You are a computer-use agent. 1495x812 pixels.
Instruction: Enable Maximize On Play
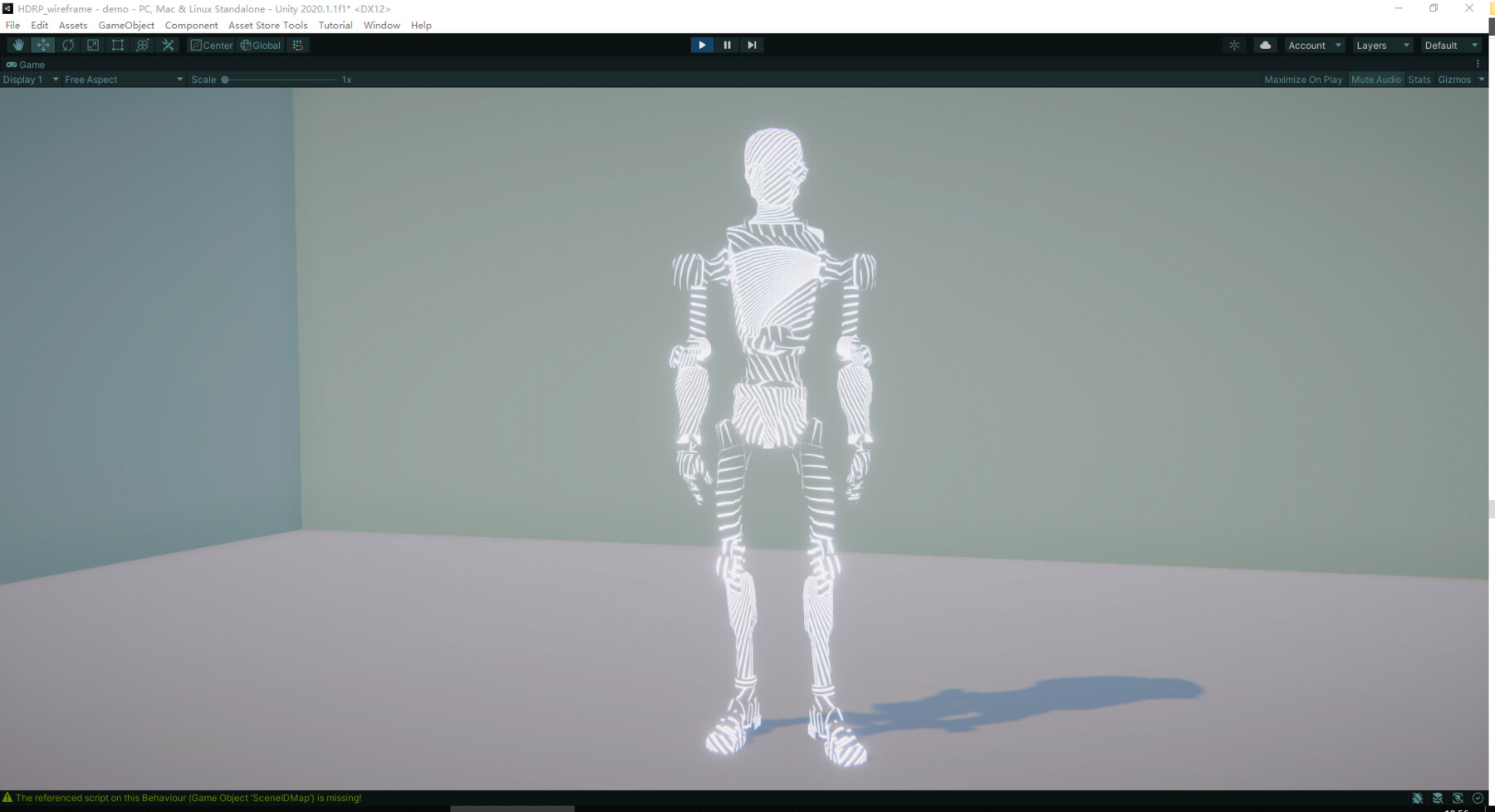[x=1302, y=79]
